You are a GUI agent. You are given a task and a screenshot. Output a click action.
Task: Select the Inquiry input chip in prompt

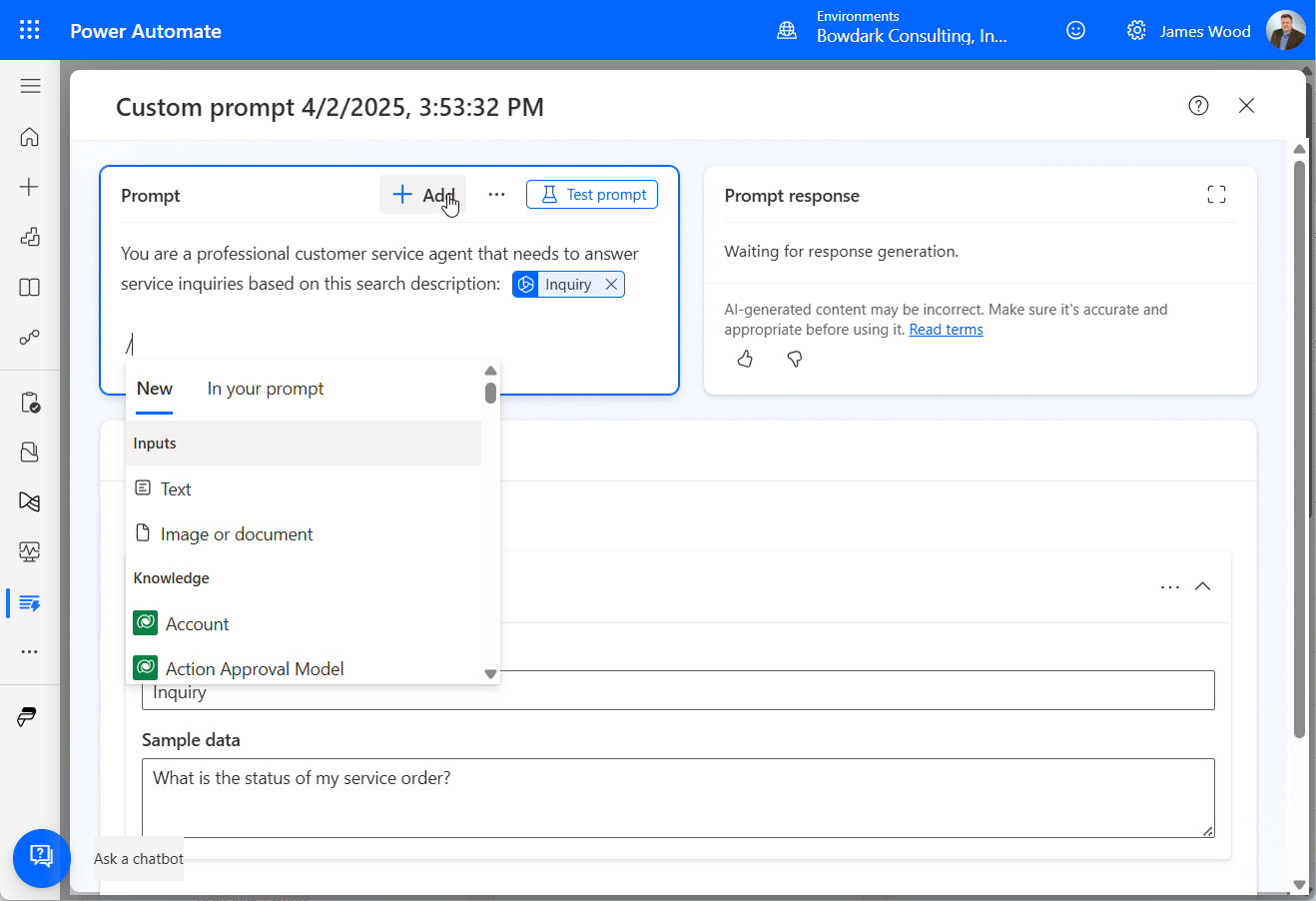click(x=567, y=285)
